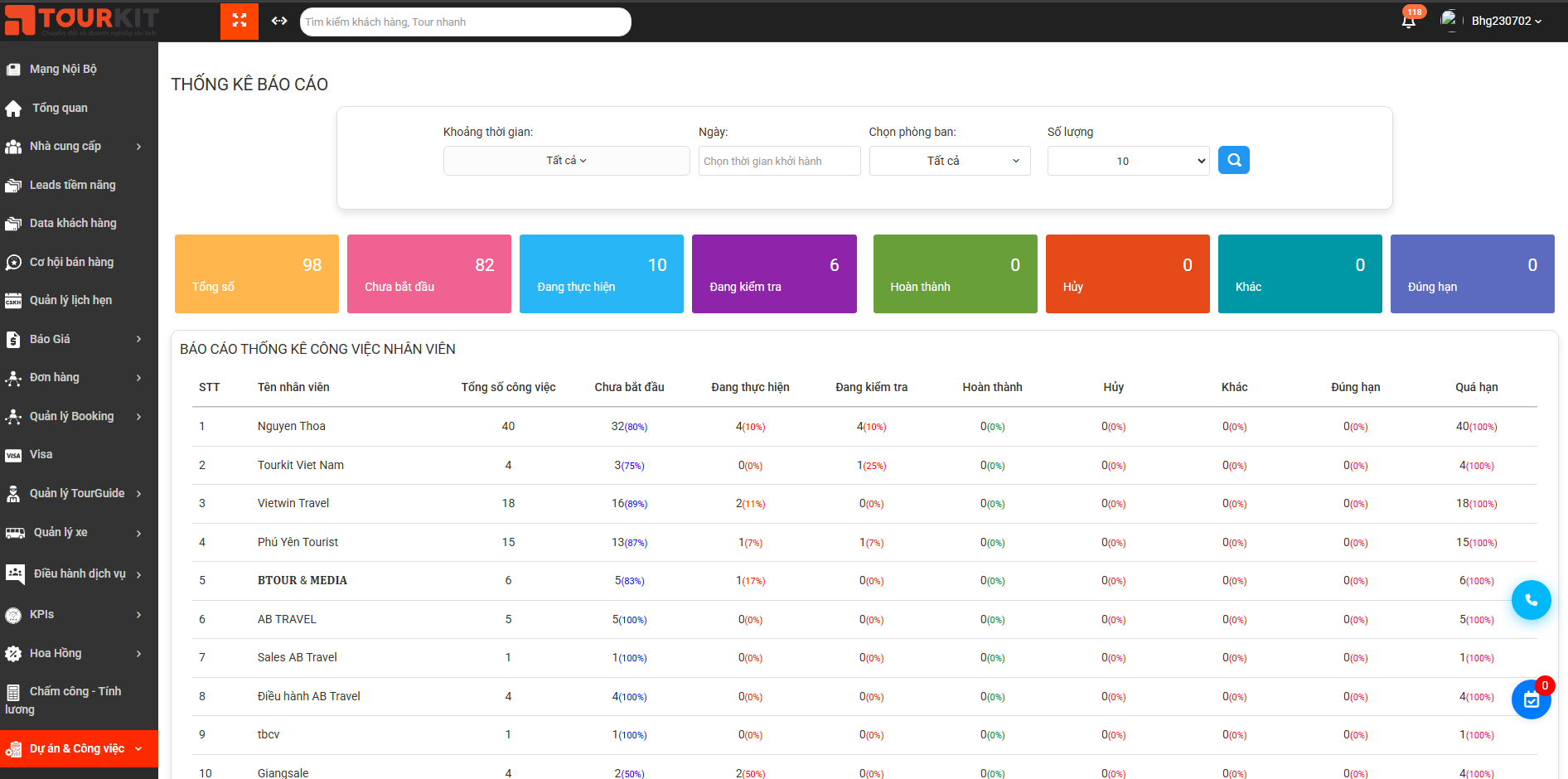Click employee name Nguyen Thoa

(292, 426)
